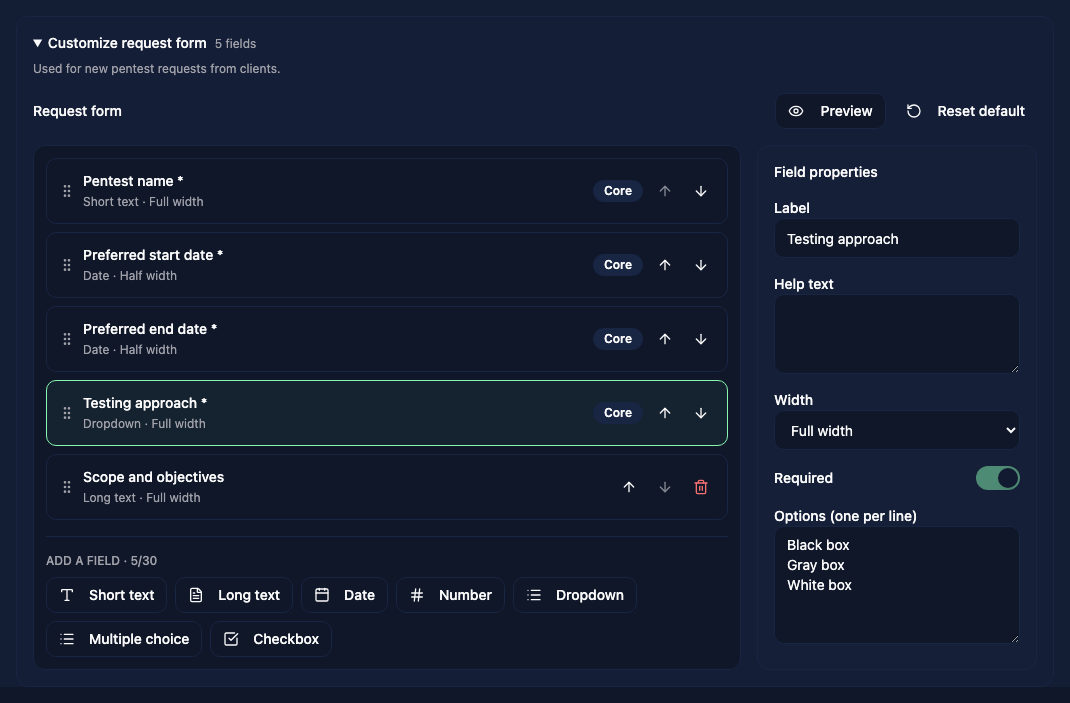Select the Scope and objectives field row
The image size is (1070, 703).
387,487
